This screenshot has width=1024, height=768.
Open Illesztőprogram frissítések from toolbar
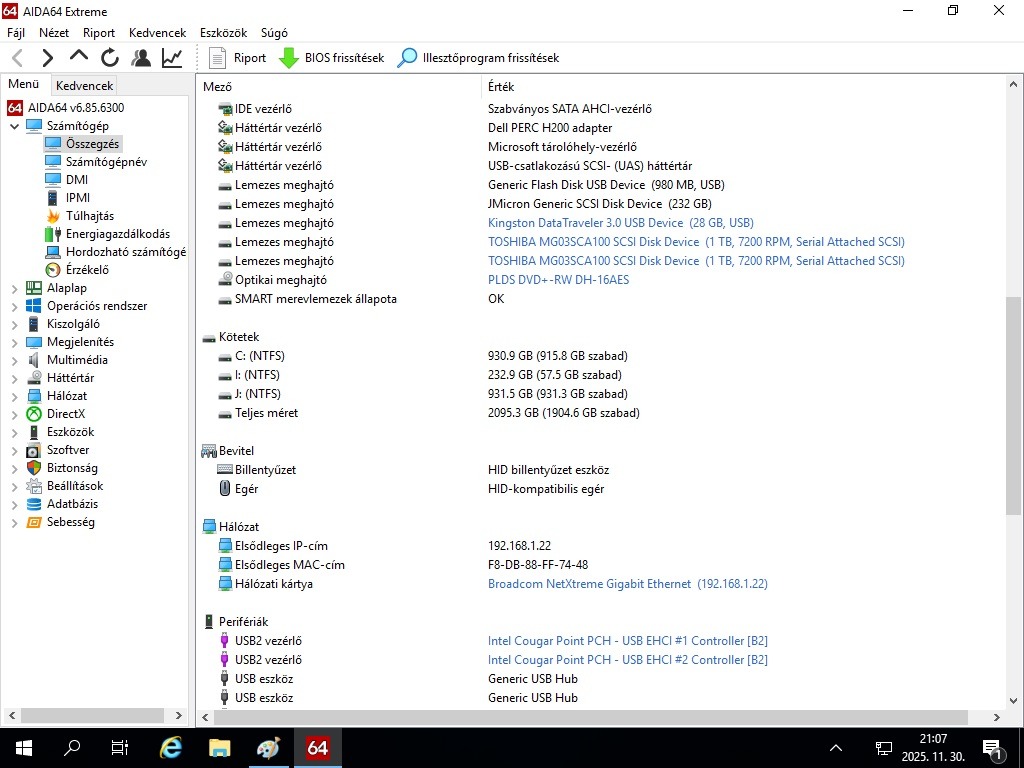[x=479, y=58]
